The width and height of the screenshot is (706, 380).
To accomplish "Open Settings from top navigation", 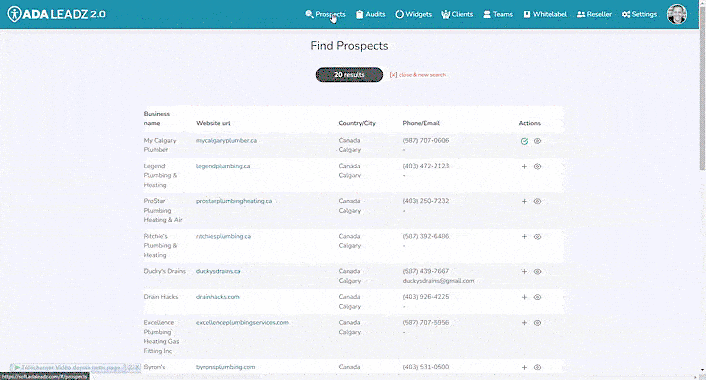I will coord(639,14).
